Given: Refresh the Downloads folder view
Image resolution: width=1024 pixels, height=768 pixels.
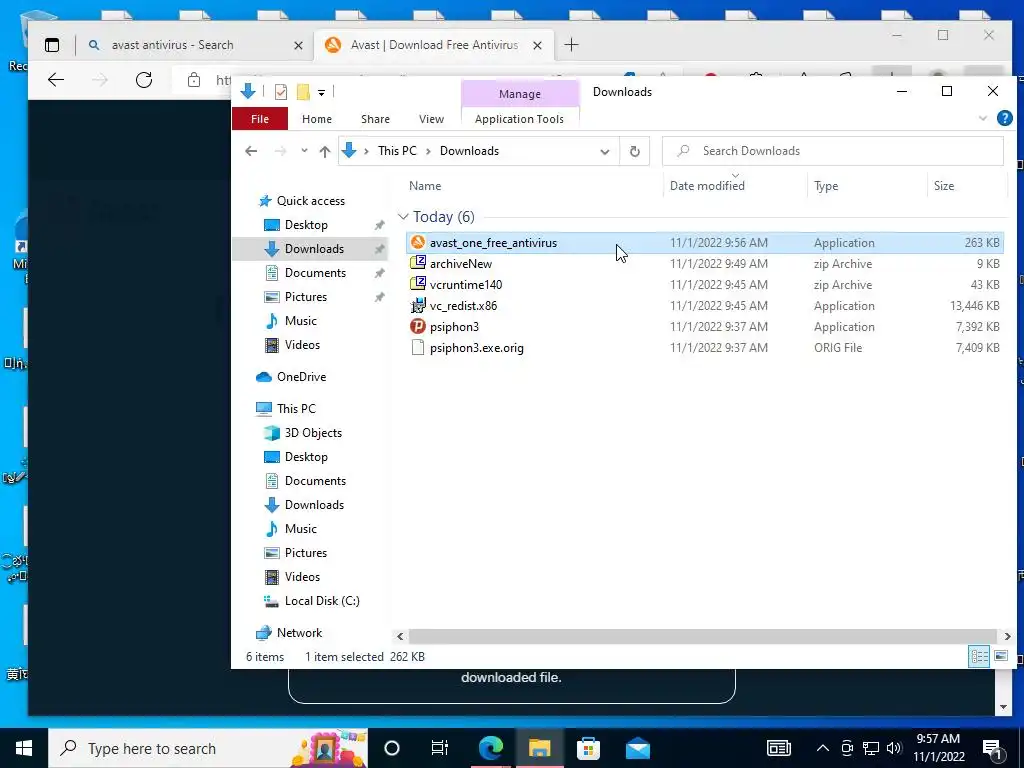Looking at the screenshot, I should click(634, 152).
